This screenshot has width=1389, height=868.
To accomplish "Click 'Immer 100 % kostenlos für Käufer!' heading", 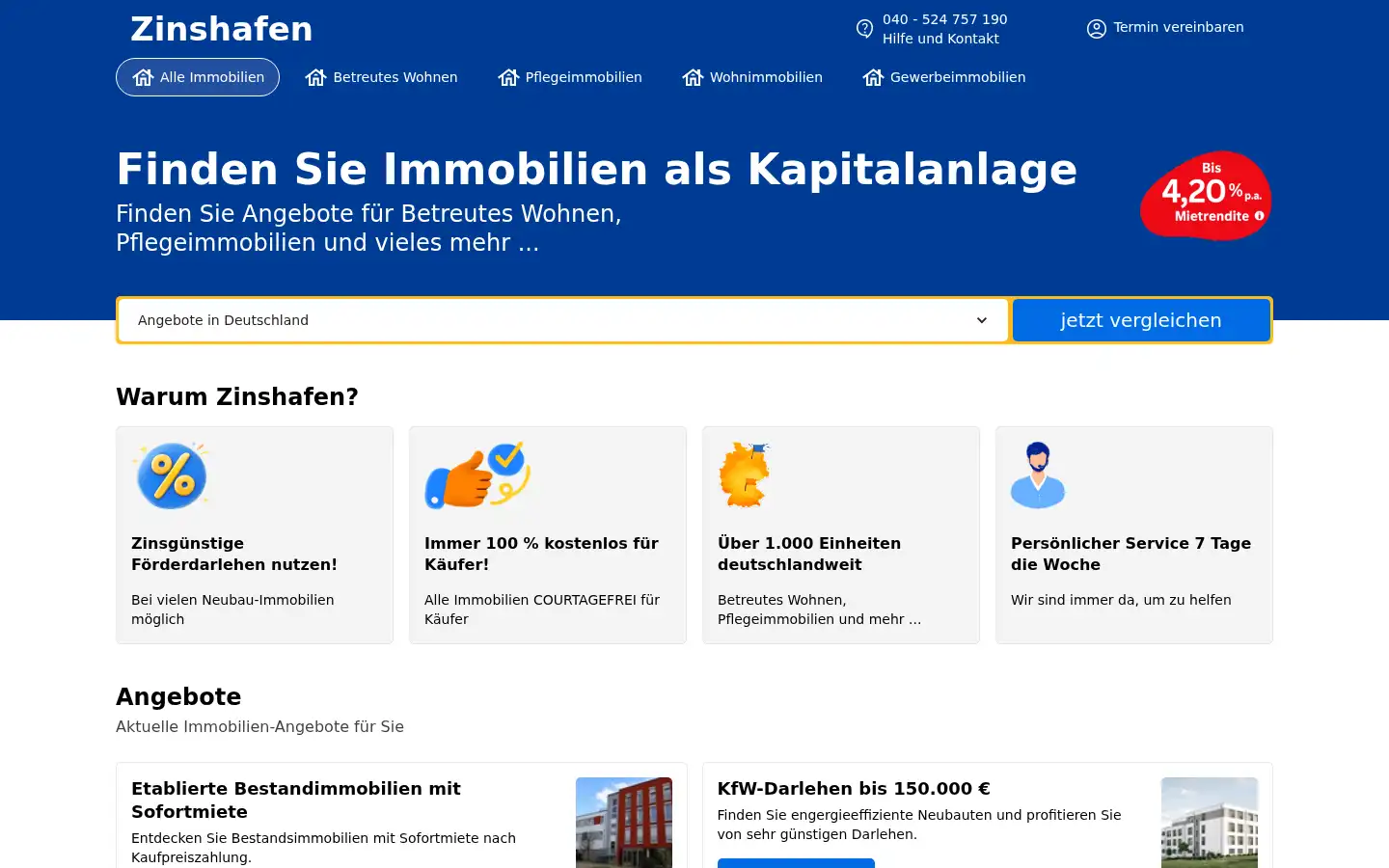I will [x=541, y=554].
